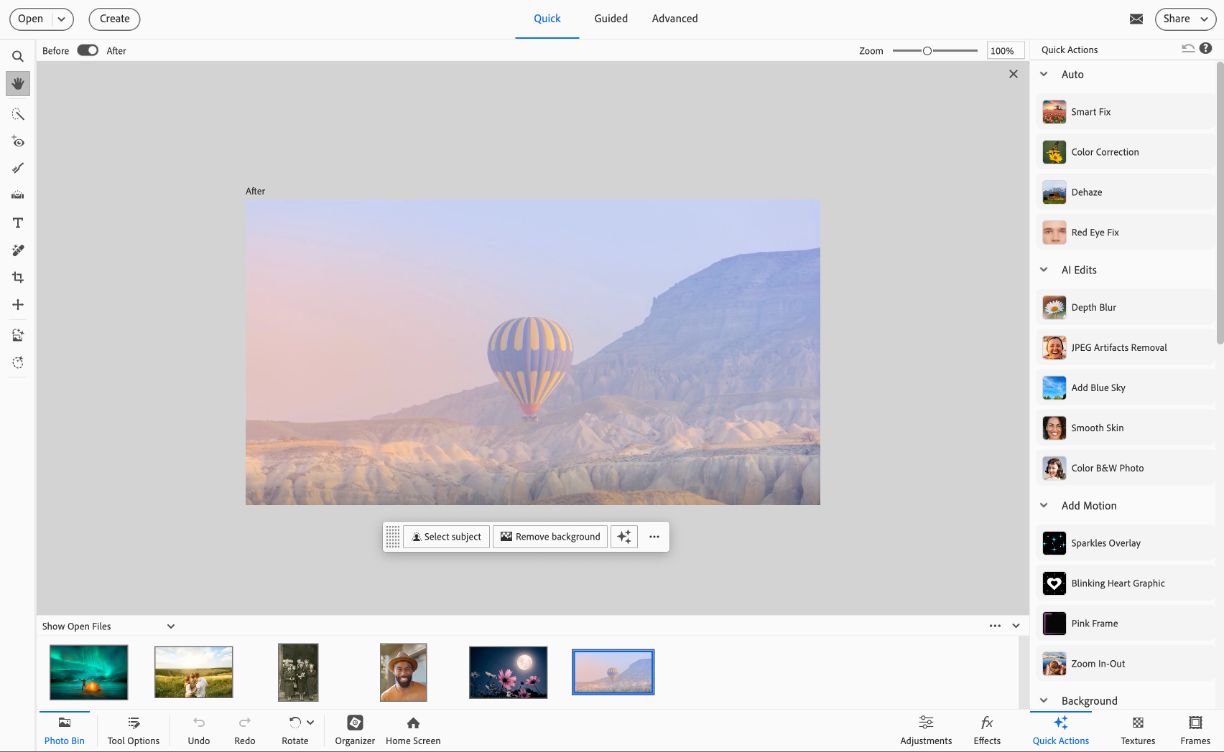Choose the Eye tool in toolbar
The image size is (1224, 752).
(17, 142)
